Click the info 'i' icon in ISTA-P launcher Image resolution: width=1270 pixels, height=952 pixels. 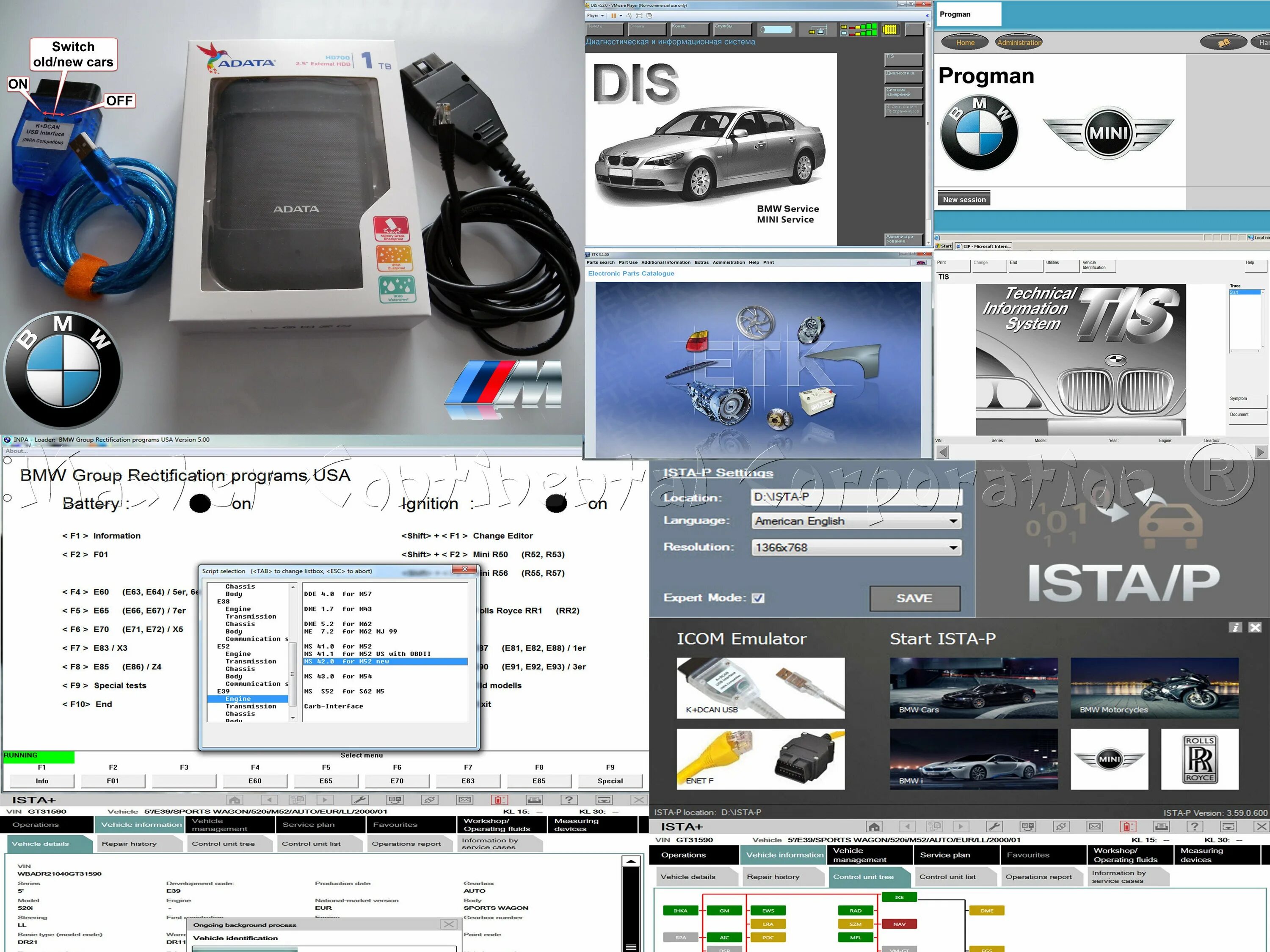tap(1235, 628)
